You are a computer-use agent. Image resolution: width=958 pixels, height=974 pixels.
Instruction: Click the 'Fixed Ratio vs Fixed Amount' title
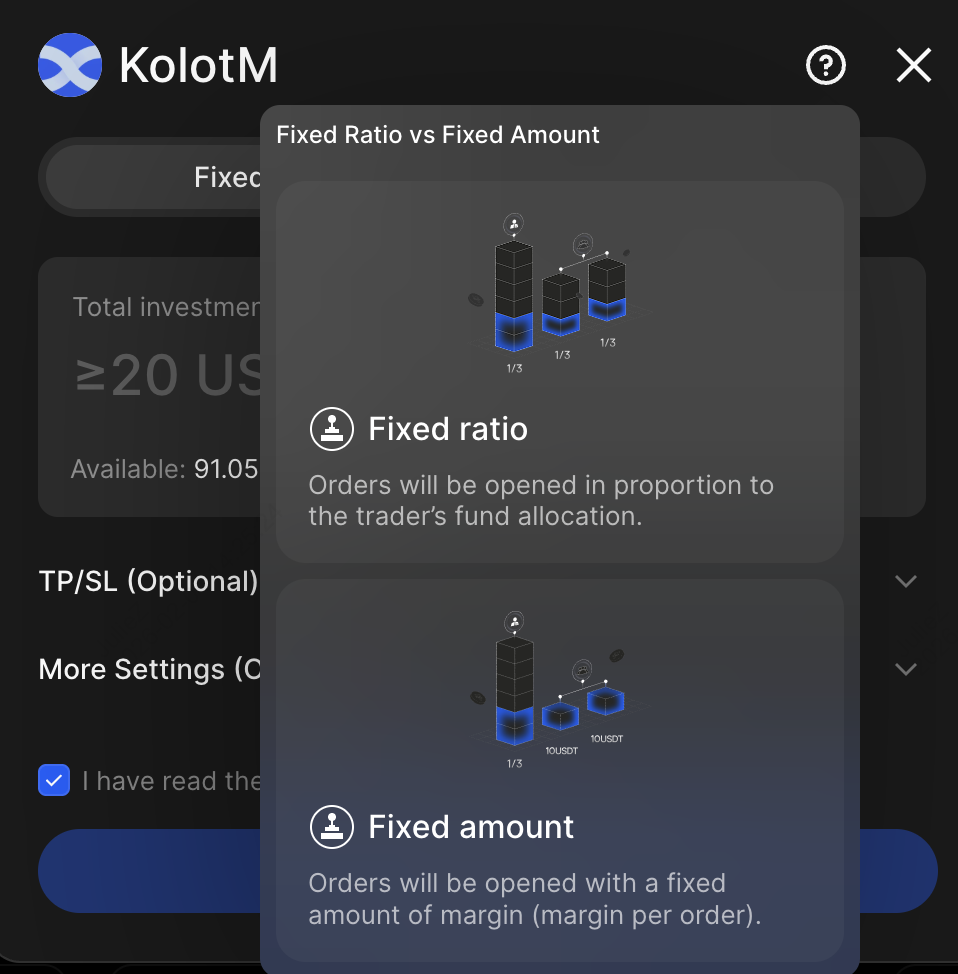438,135
